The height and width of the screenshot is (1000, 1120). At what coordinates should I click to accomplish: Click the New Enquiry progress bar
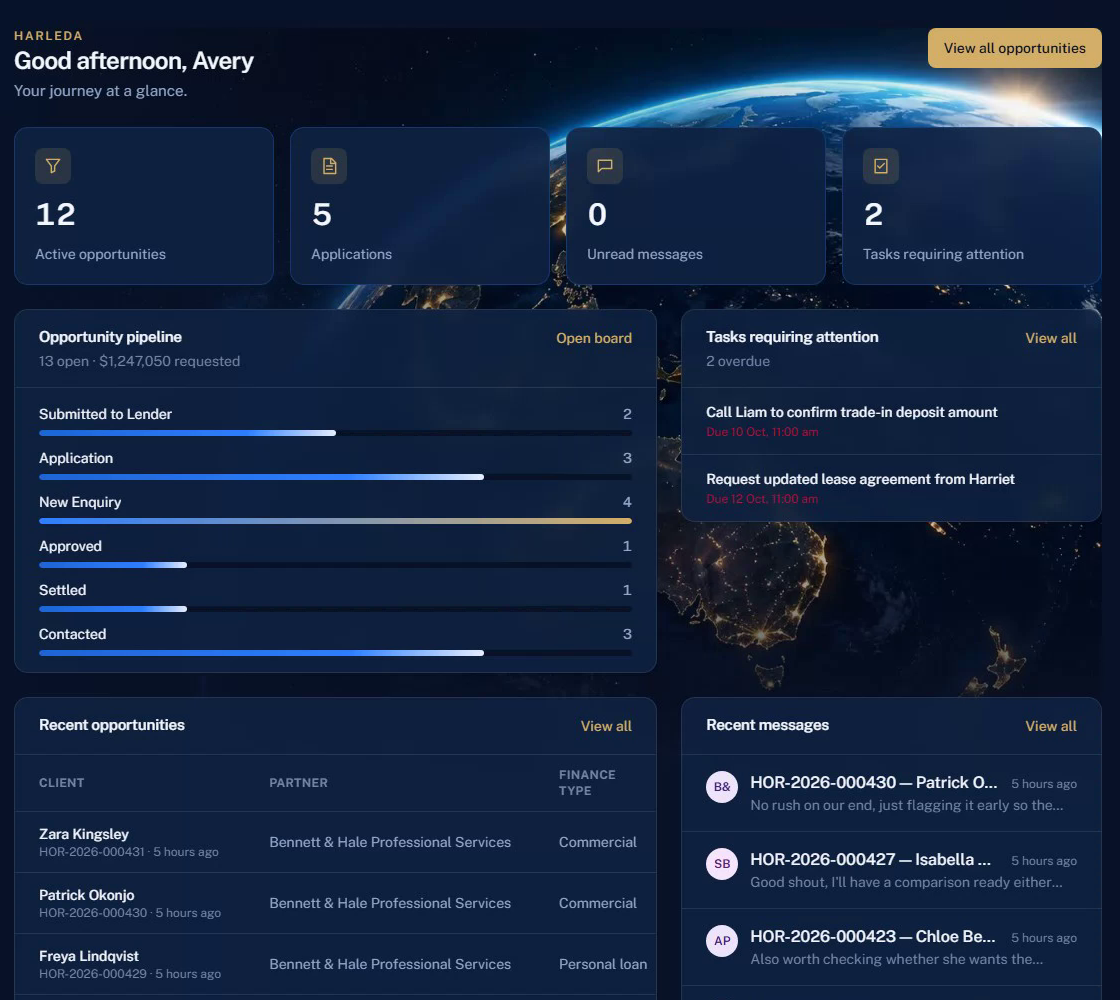pyautogui.click(x=335, y=521)
